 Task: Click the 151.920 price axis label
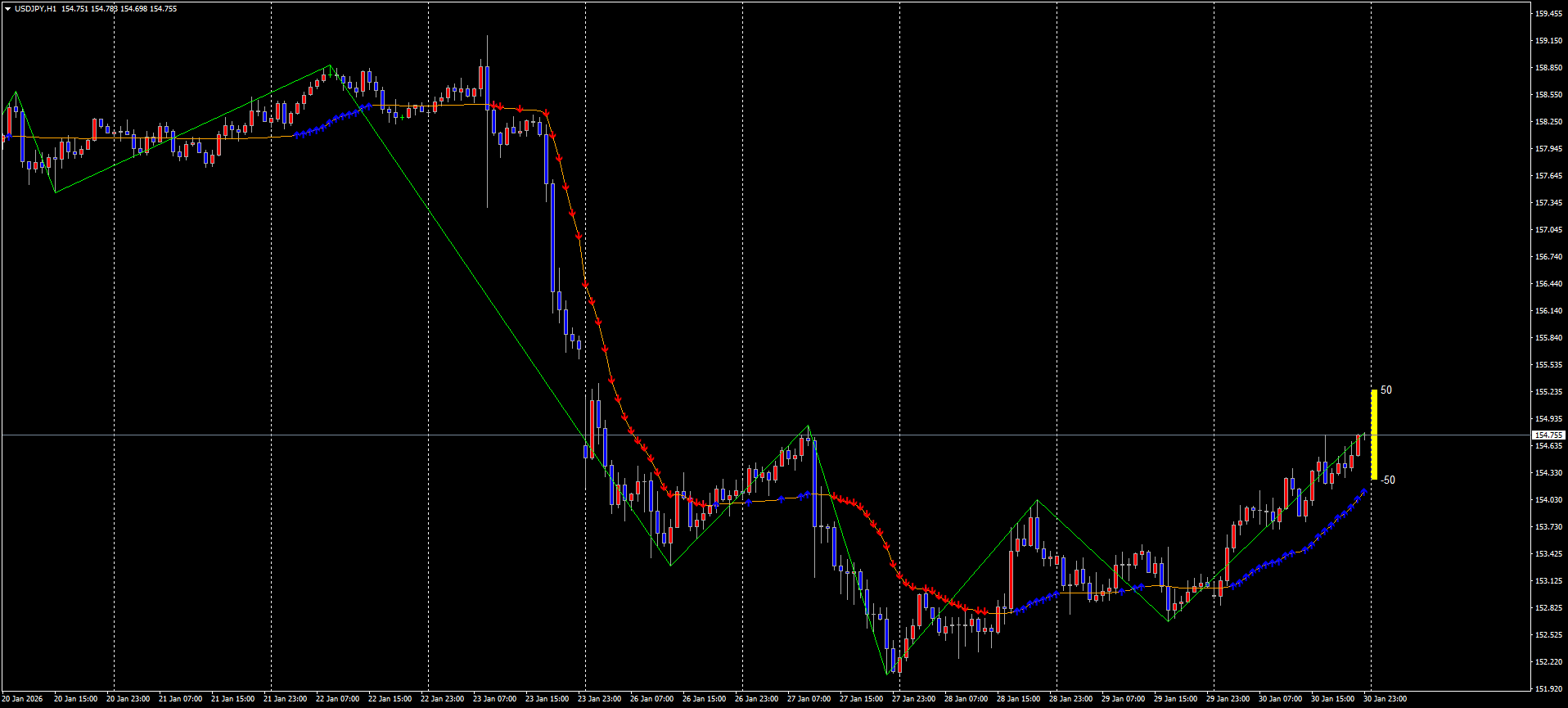[x=1547, y=688]
